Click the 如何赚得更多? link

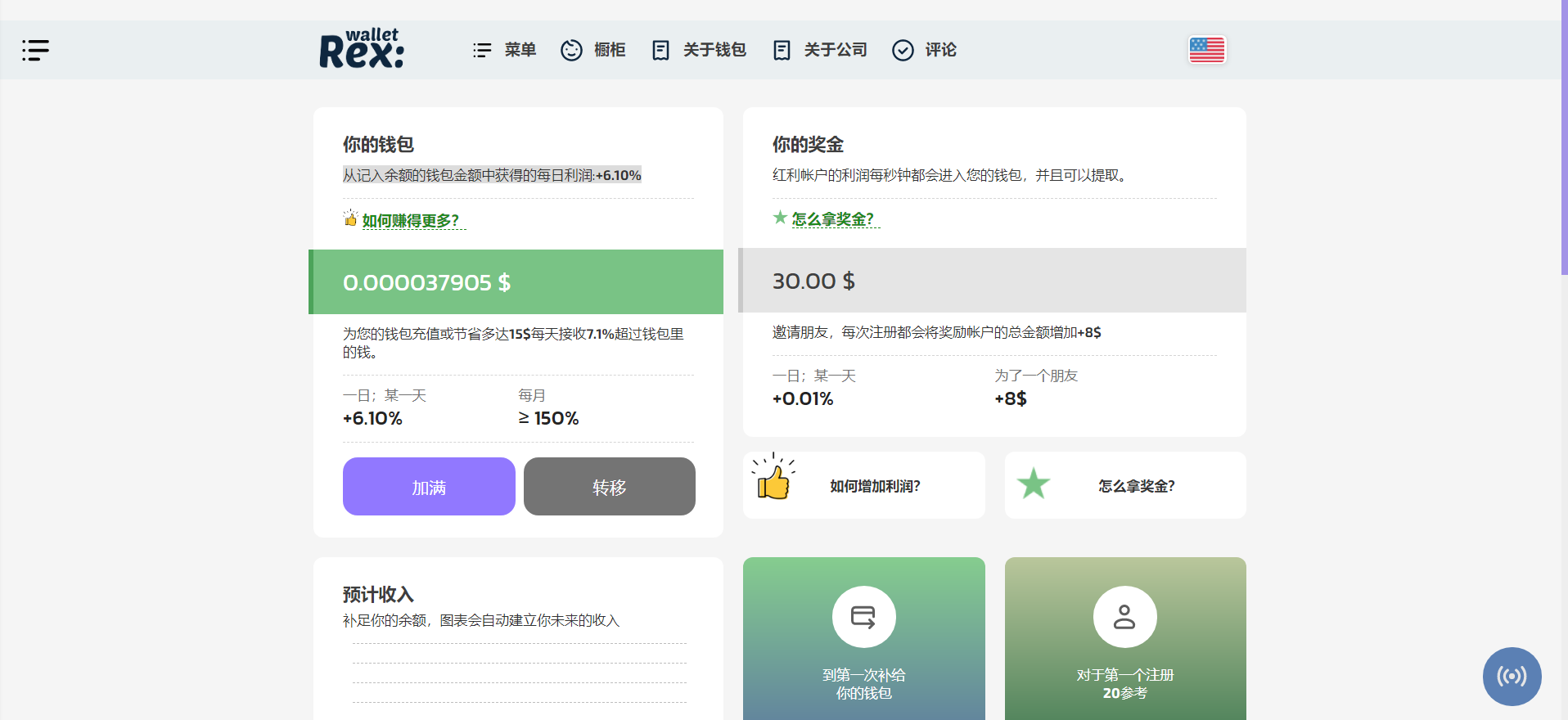coord(411,221)
